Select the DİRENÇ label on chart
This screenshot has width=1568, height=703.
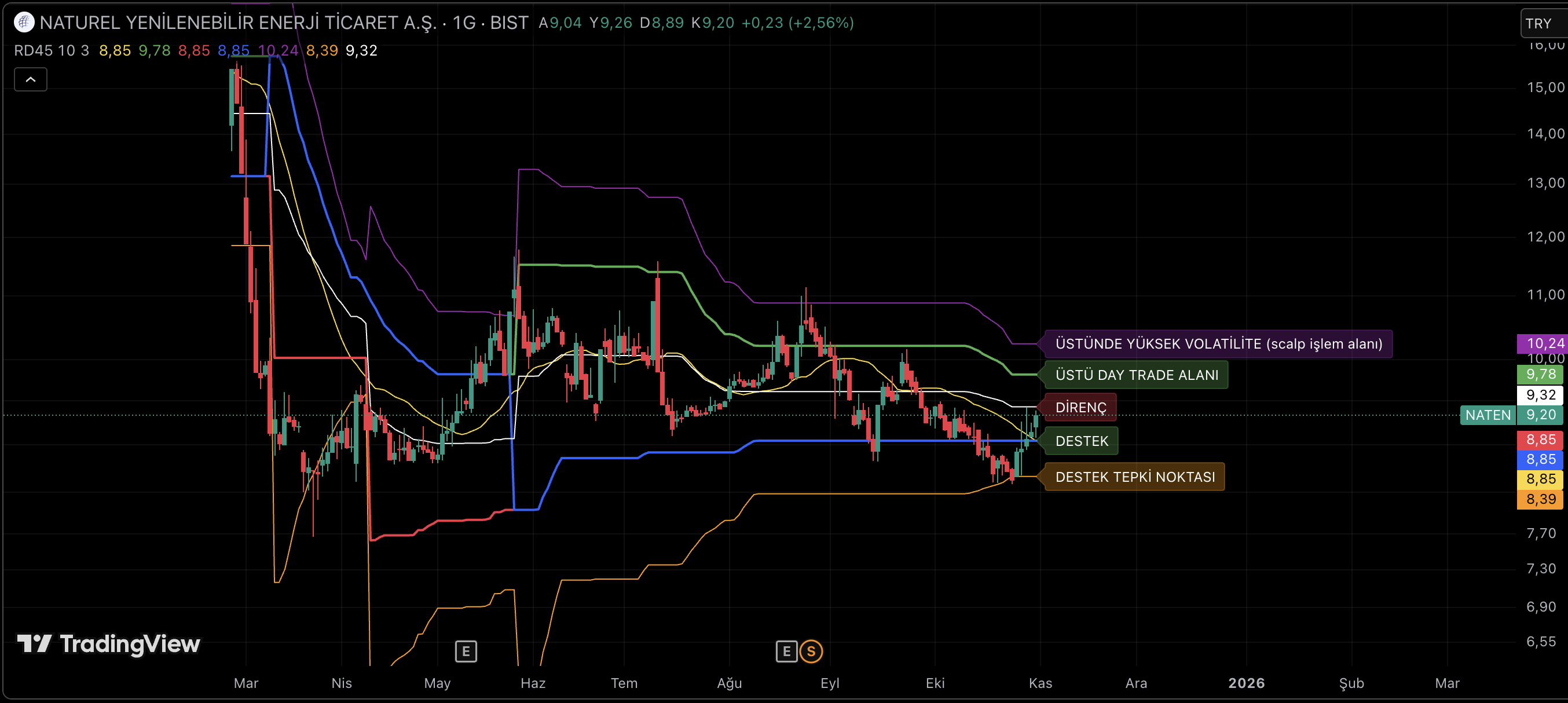click(1080, 407)
